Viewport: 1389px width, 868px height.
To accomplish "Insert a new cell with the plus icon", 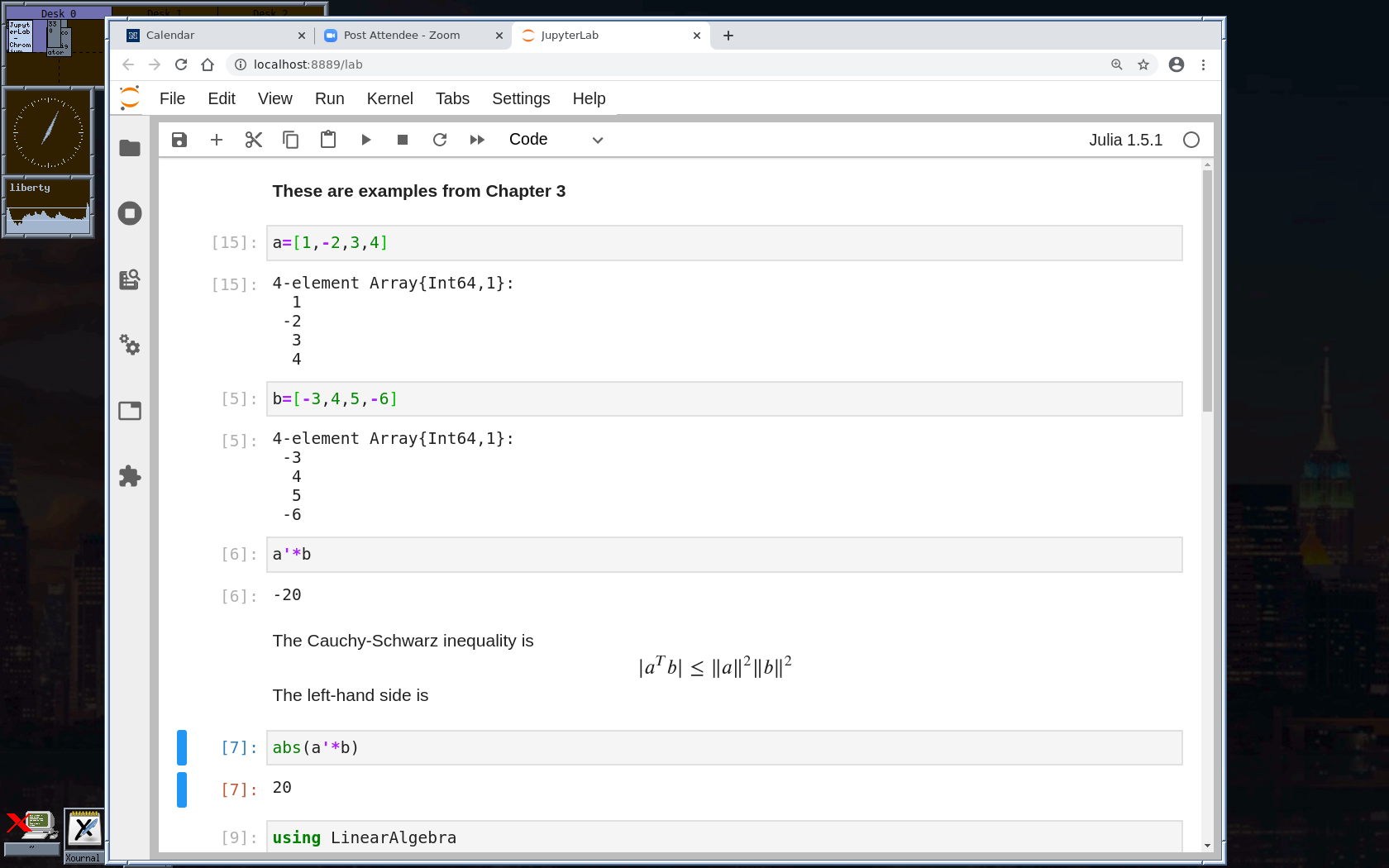I will pos(217,140).
